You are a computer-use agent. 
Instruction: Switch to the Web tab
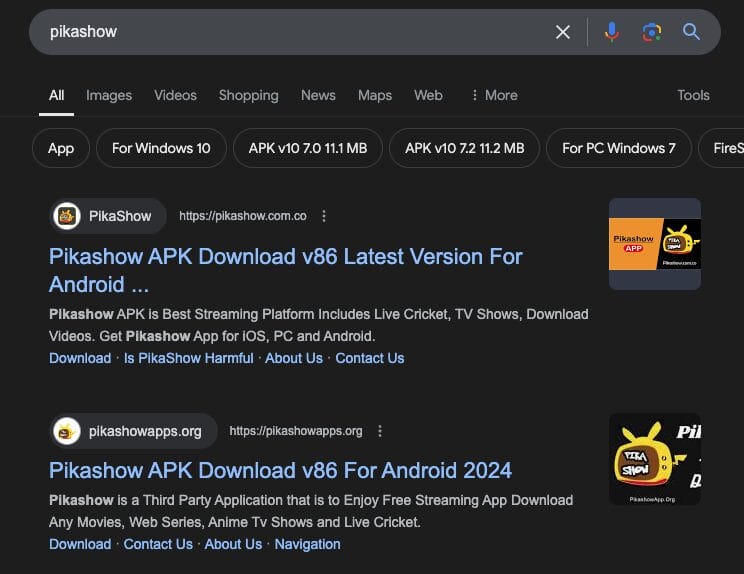428,95
